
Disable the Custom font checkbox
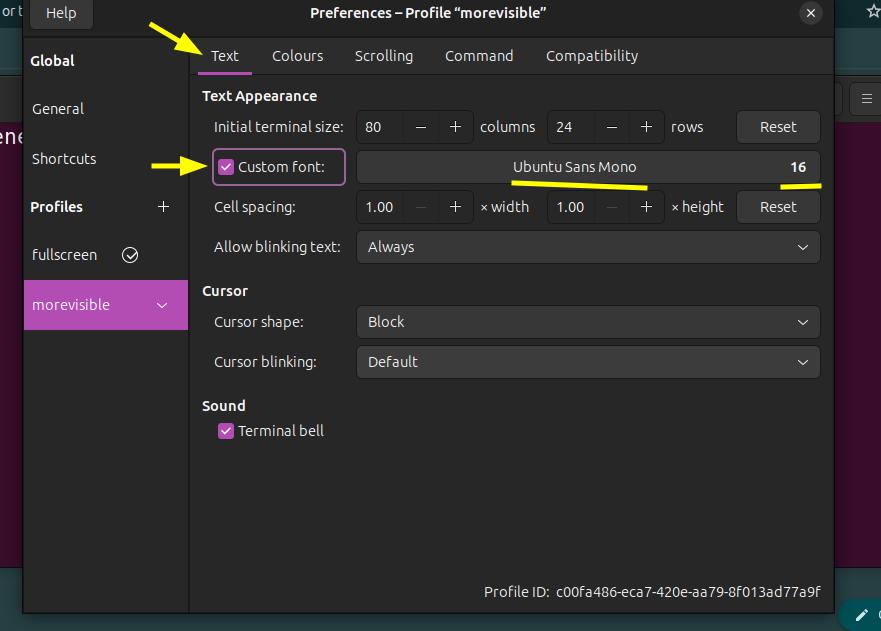click(226, 167)
